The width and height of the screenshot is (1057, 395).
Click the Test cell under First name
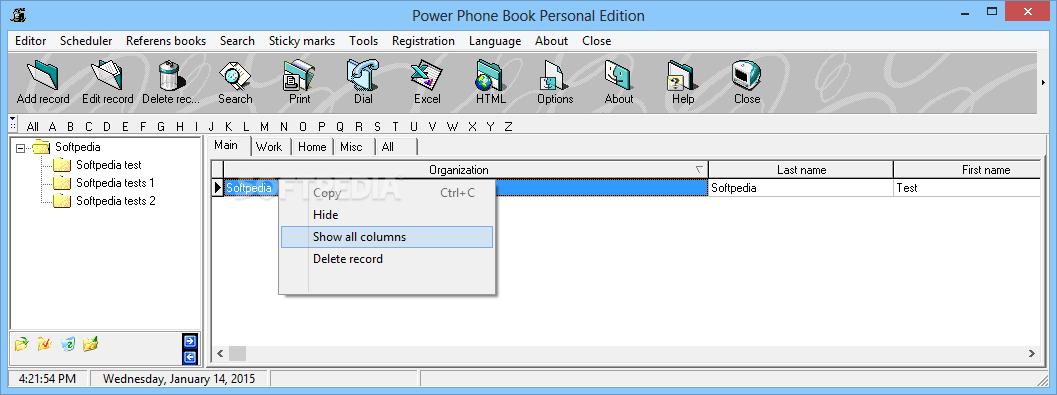(967, 188)
